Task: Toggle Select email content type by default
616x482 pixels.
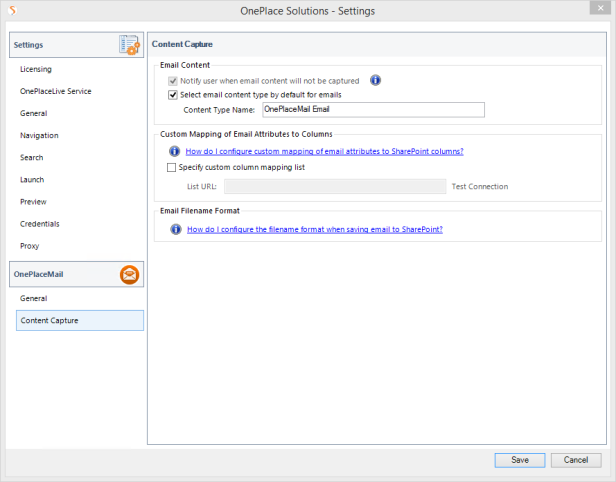Action: click(173, 95)
